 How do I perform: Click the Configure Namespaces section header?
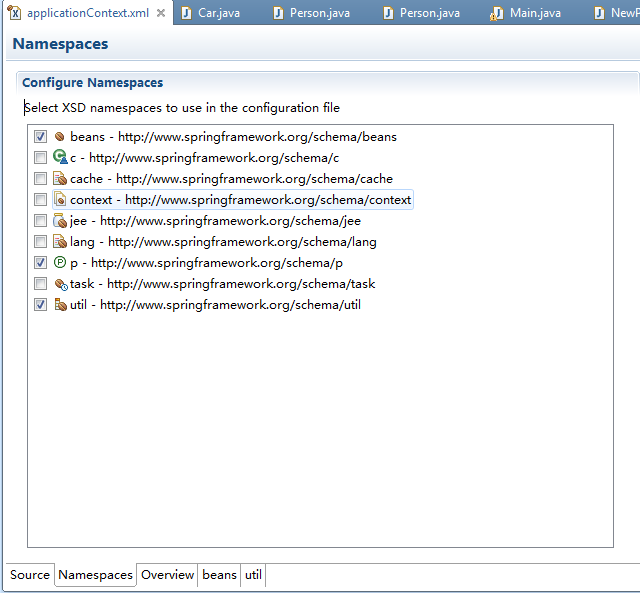tap(93, 82)
